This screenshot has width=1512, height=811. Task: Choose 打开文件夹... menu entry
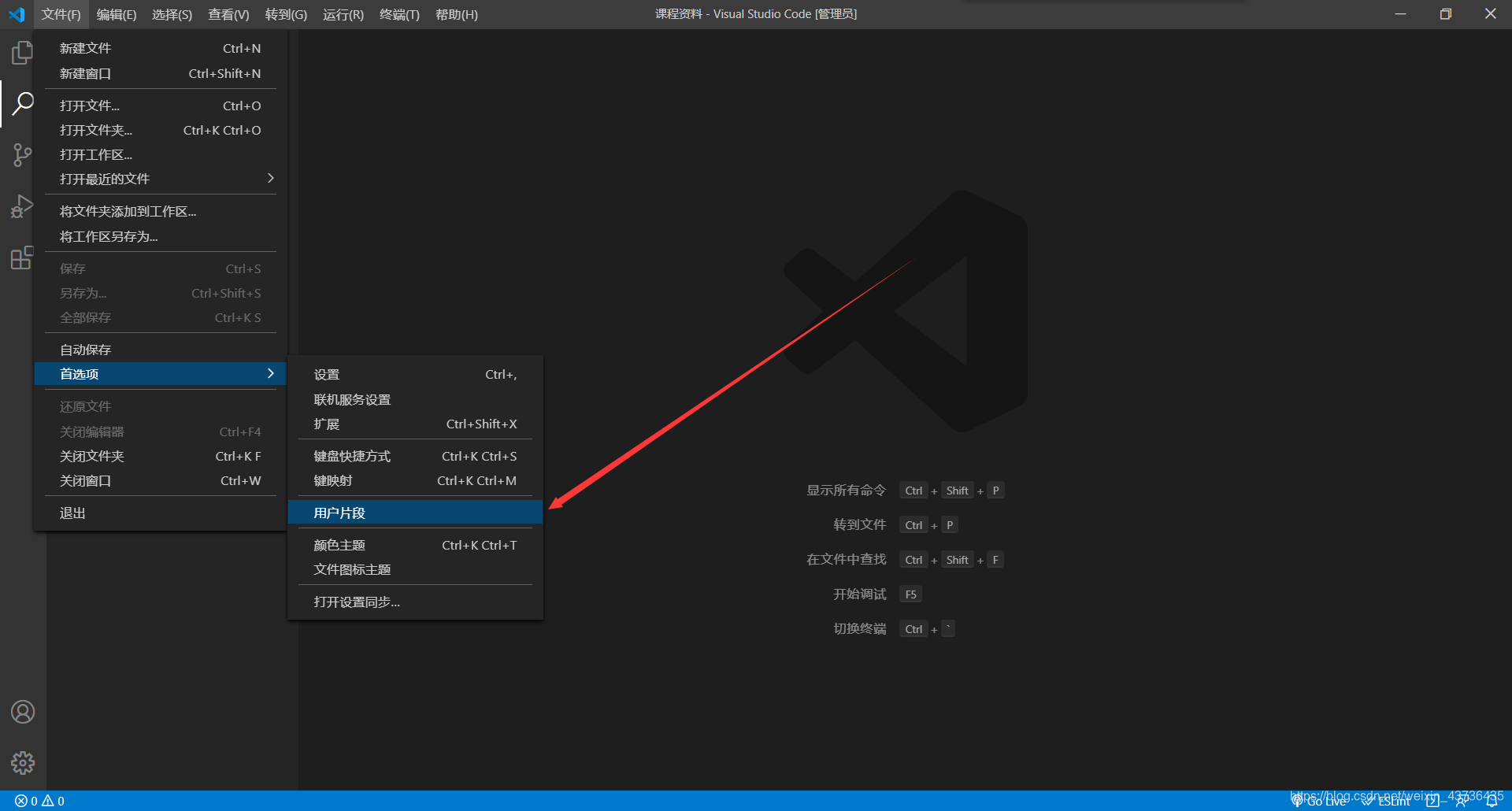[160, 130]
